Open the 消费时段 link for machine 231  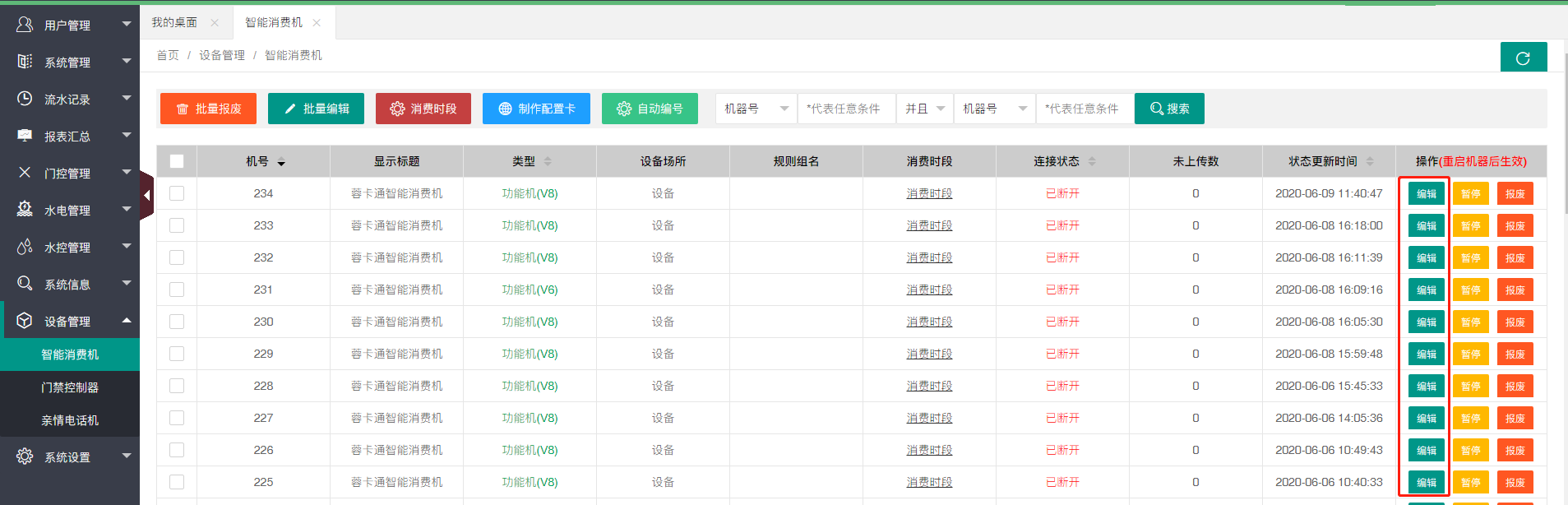pyautogui.click(x=929, y=290)
